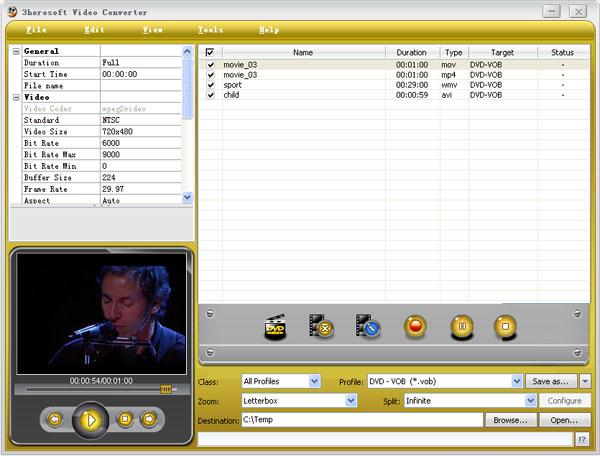Uncheck the sport file checkbox
The width and height of the screenshot is (600, 456).
[210, 85]
